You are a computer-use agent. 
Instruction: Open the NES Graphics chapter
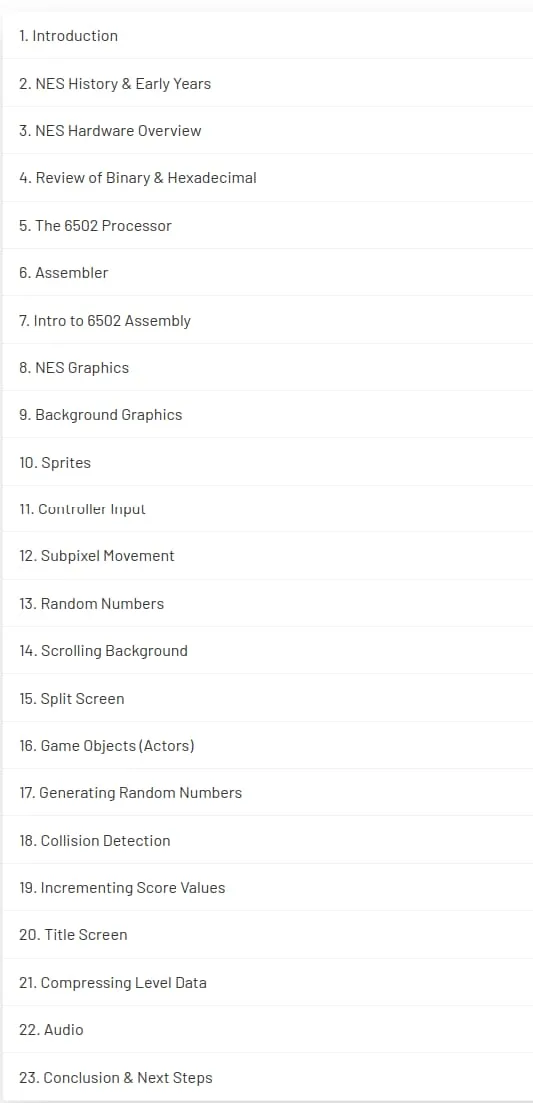[x=267, y=367]
